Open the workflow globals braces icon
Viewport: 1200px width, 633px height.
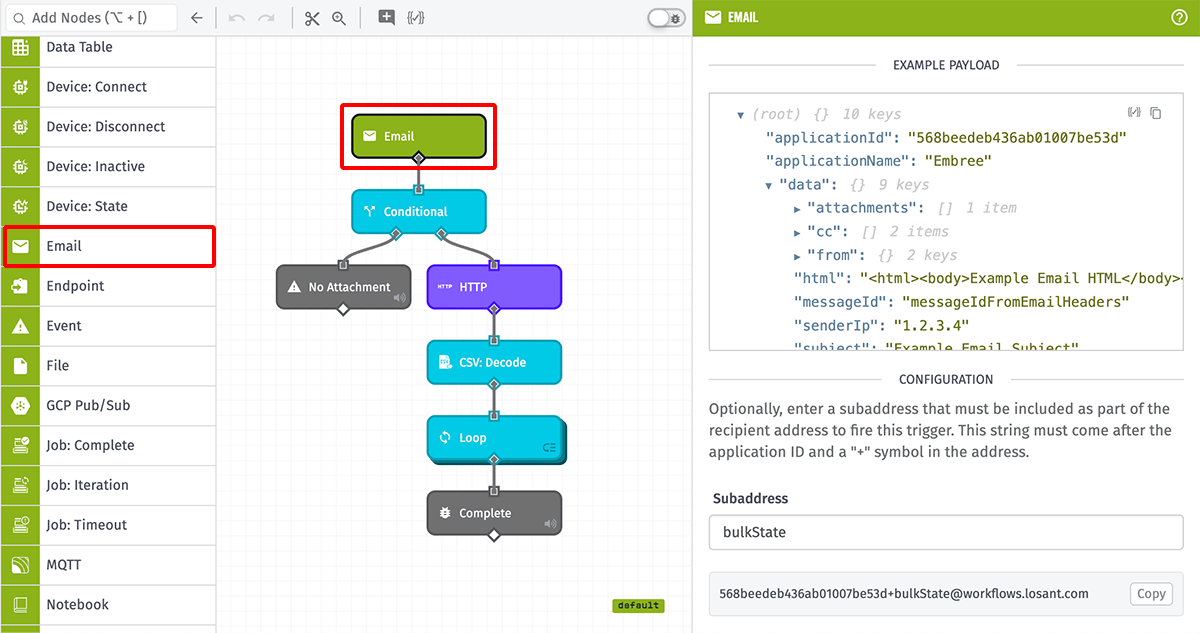(416, 18)
